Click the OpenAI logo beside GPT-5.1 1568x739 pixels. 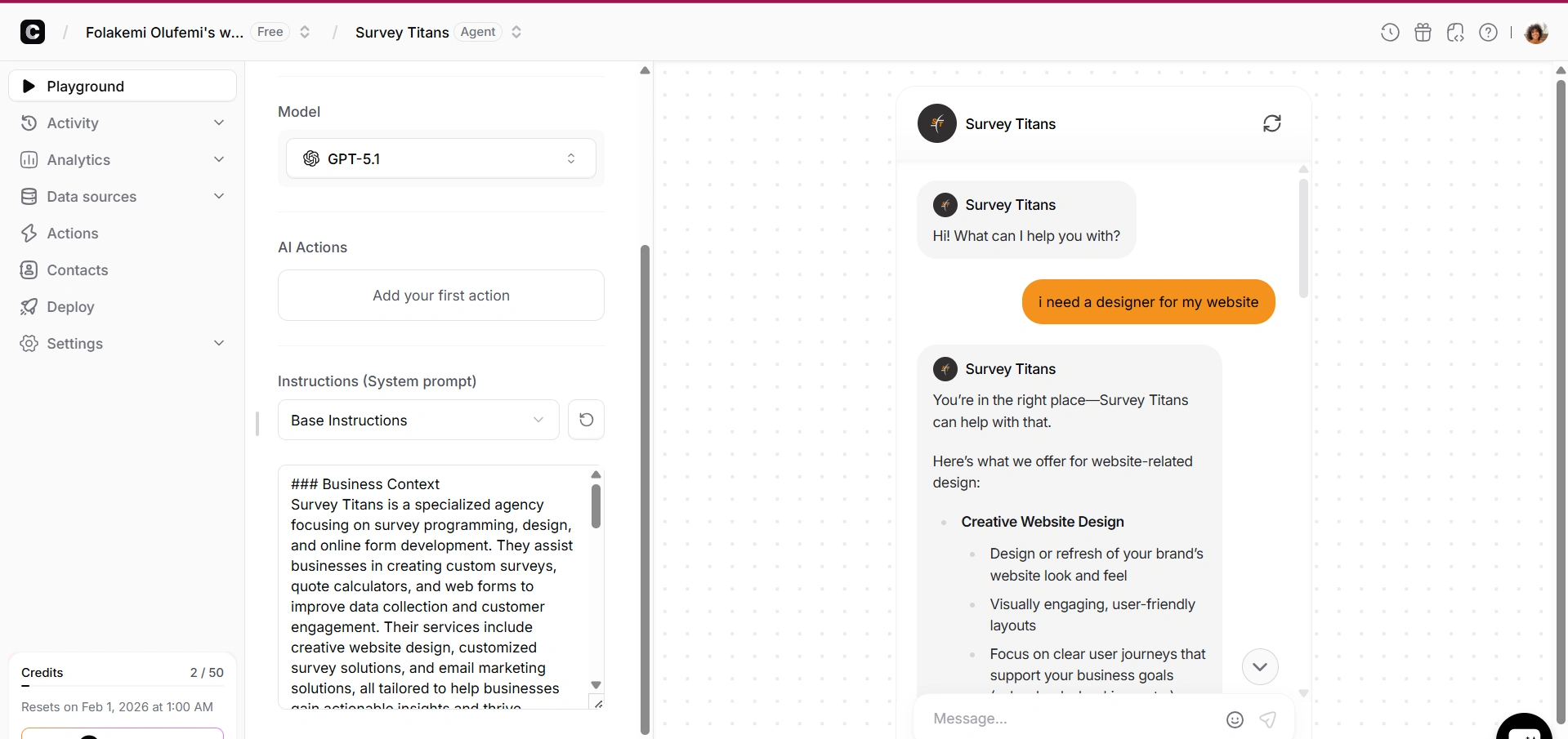coord(311,158)
